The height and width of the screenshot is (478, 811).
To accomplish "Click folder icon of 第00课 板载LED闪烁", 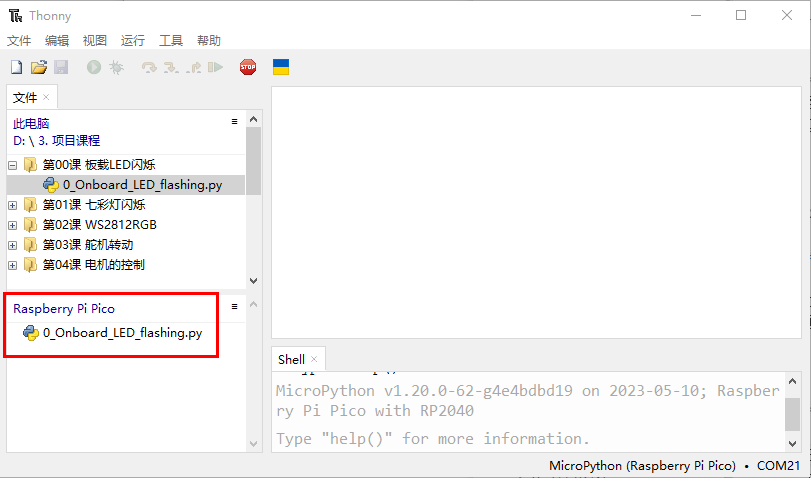I will (31, 165).
